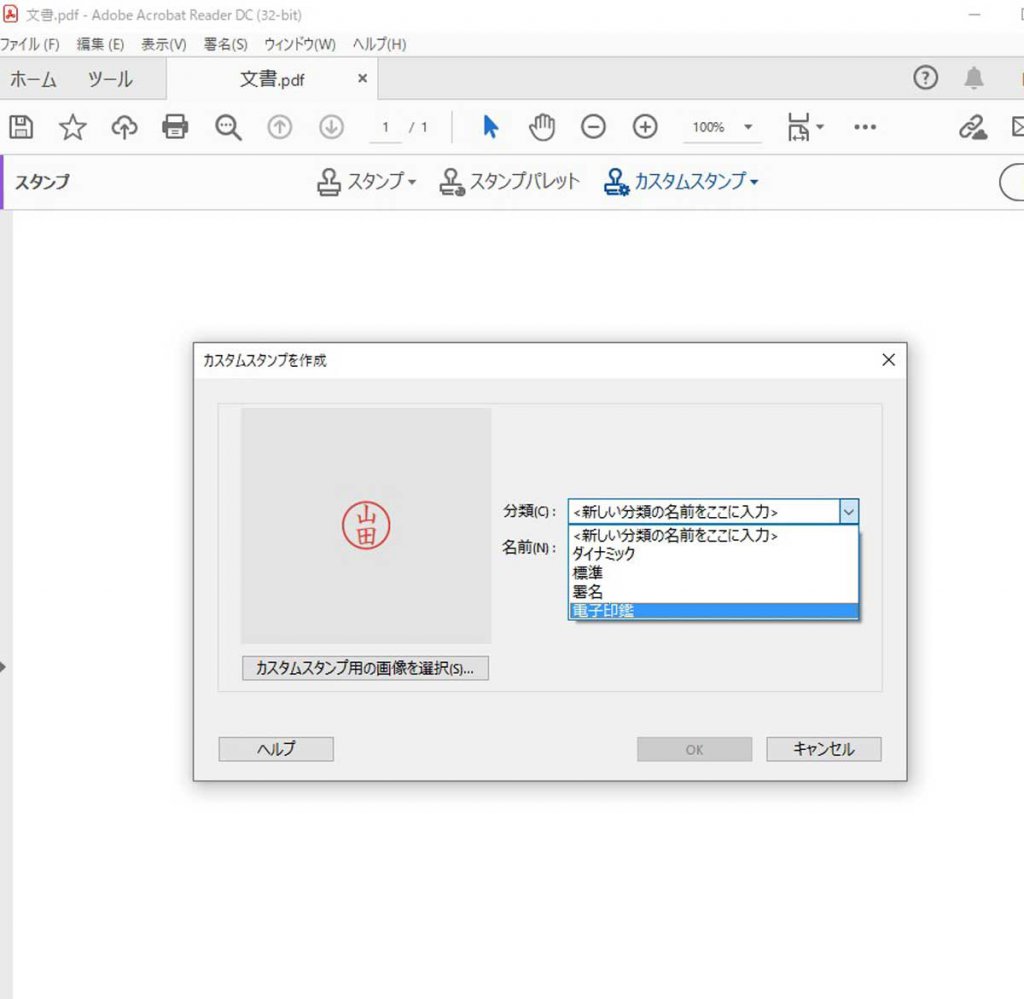Click the share link icon

[x=972, y=127]
